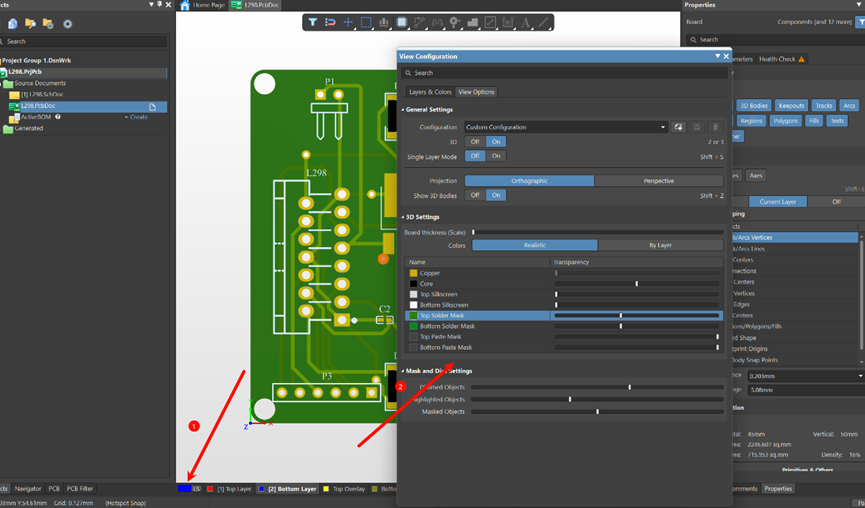Click the document icon on L298.PcbDoc row
The image size is (865, 508).
153,106
